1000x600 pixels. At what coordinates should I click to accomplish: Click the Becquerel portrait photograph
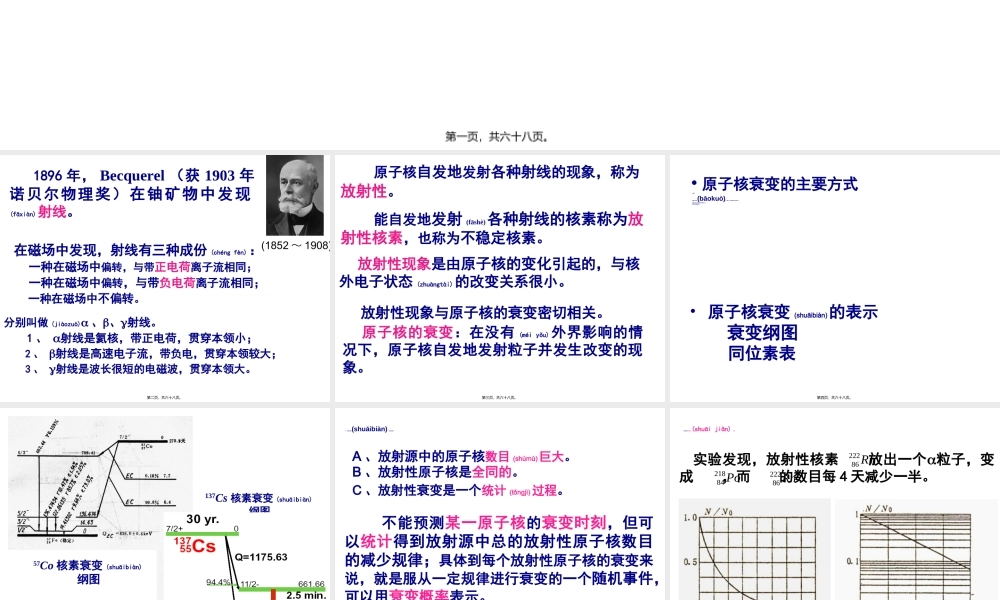(293, 193)
